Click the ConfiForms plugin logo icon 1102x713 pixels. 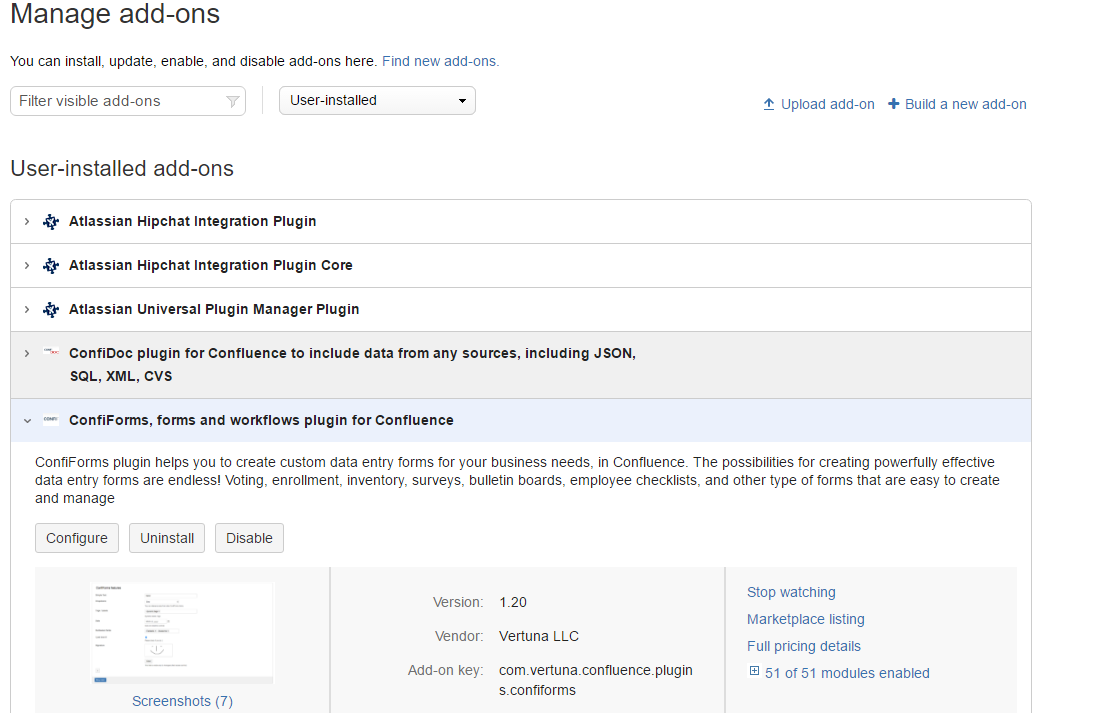[51, 419]
